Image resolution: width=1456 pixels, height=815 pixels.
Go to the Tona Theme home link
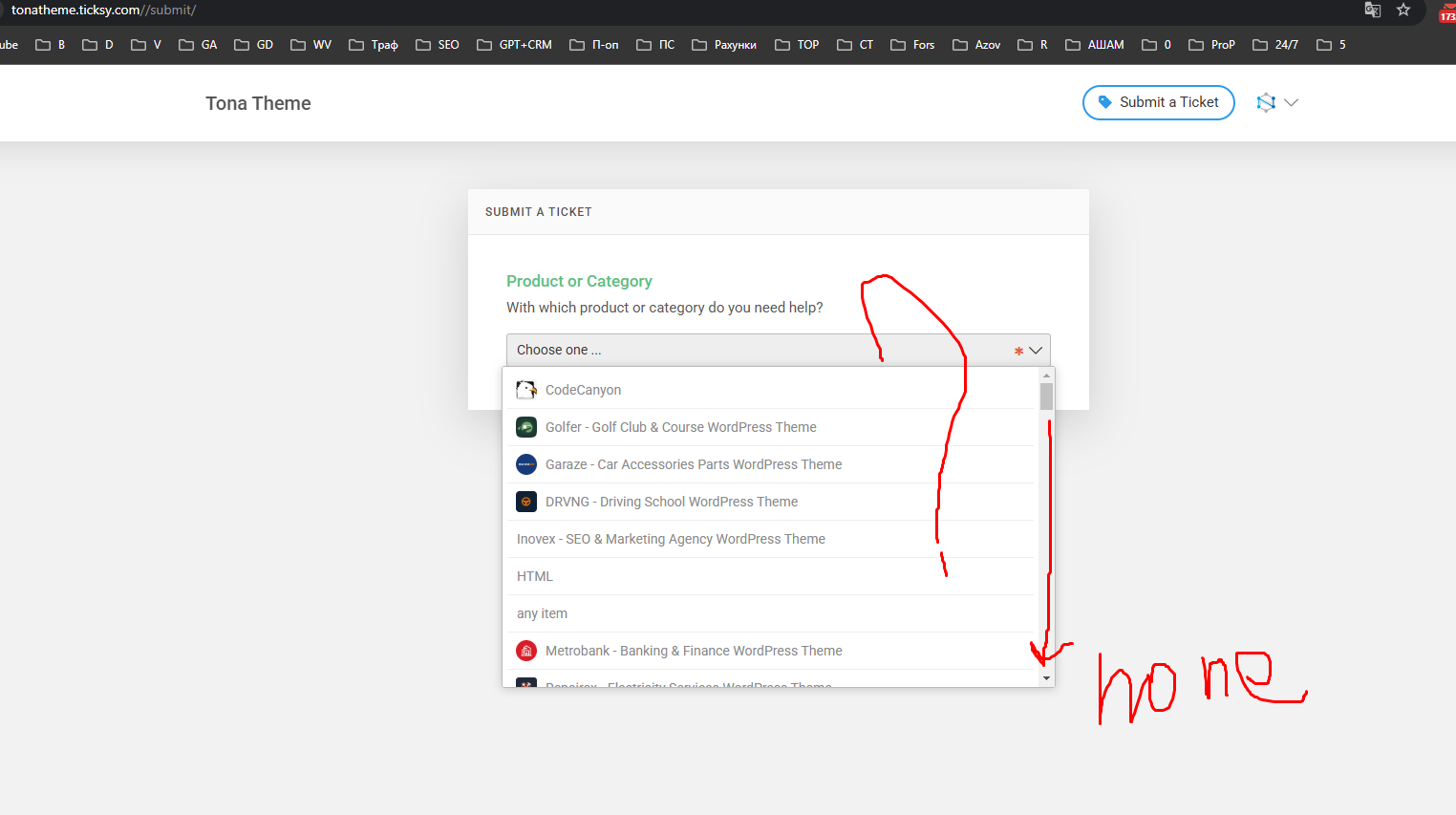click(258, 103)
